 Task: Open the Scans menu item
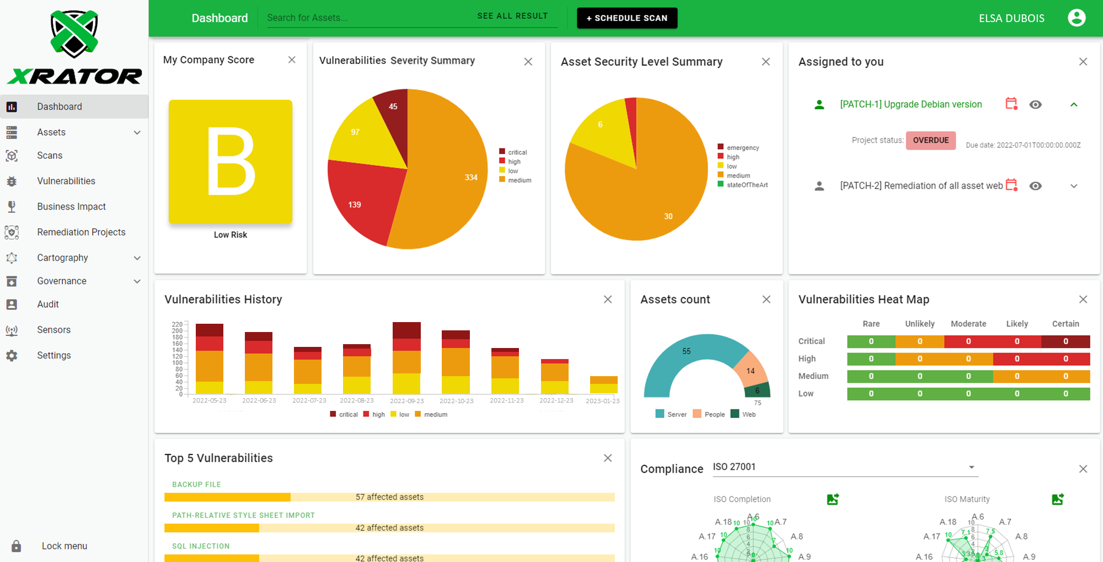[74, 155]
